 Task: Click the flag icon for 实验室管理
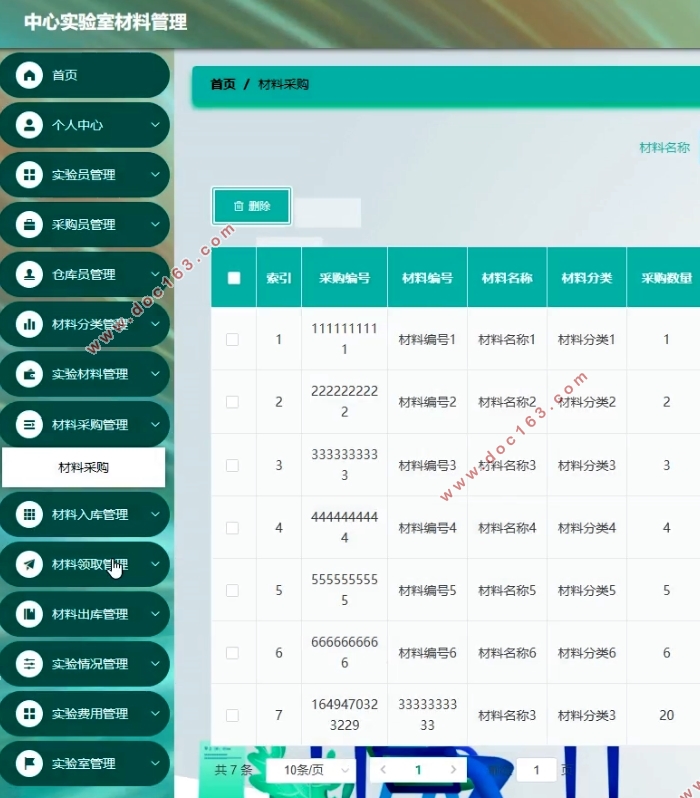(x=29, y=763)
